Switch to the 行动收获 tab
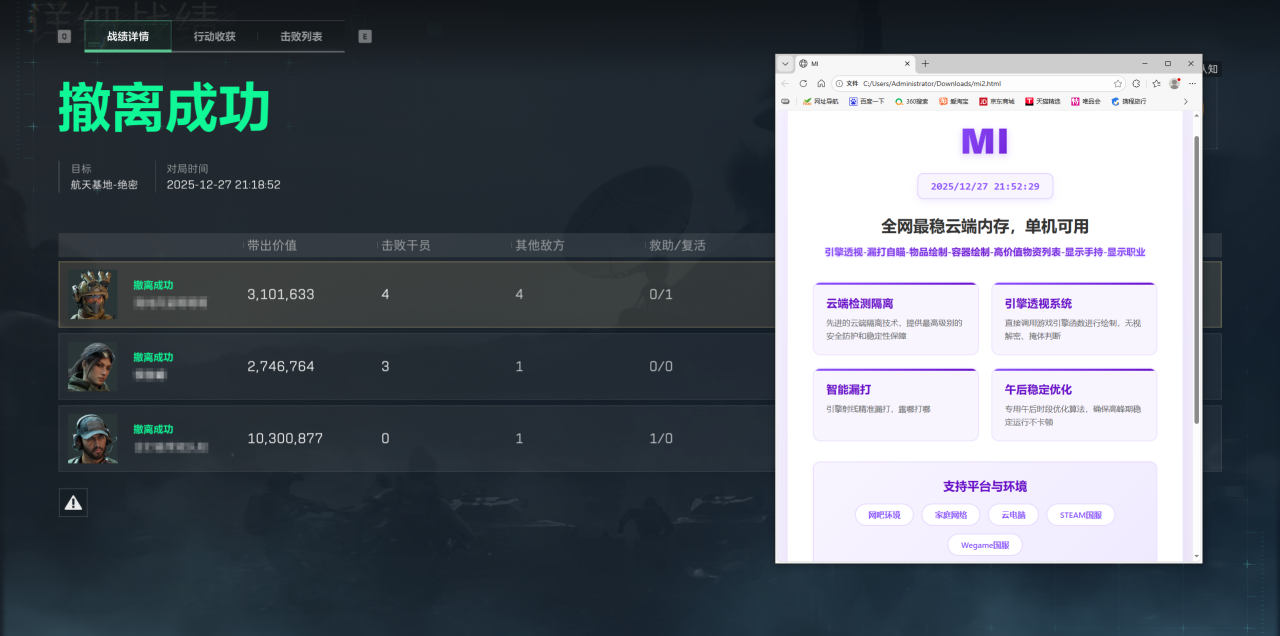This screenshot has height=636, width=1280. pos(214,36)
